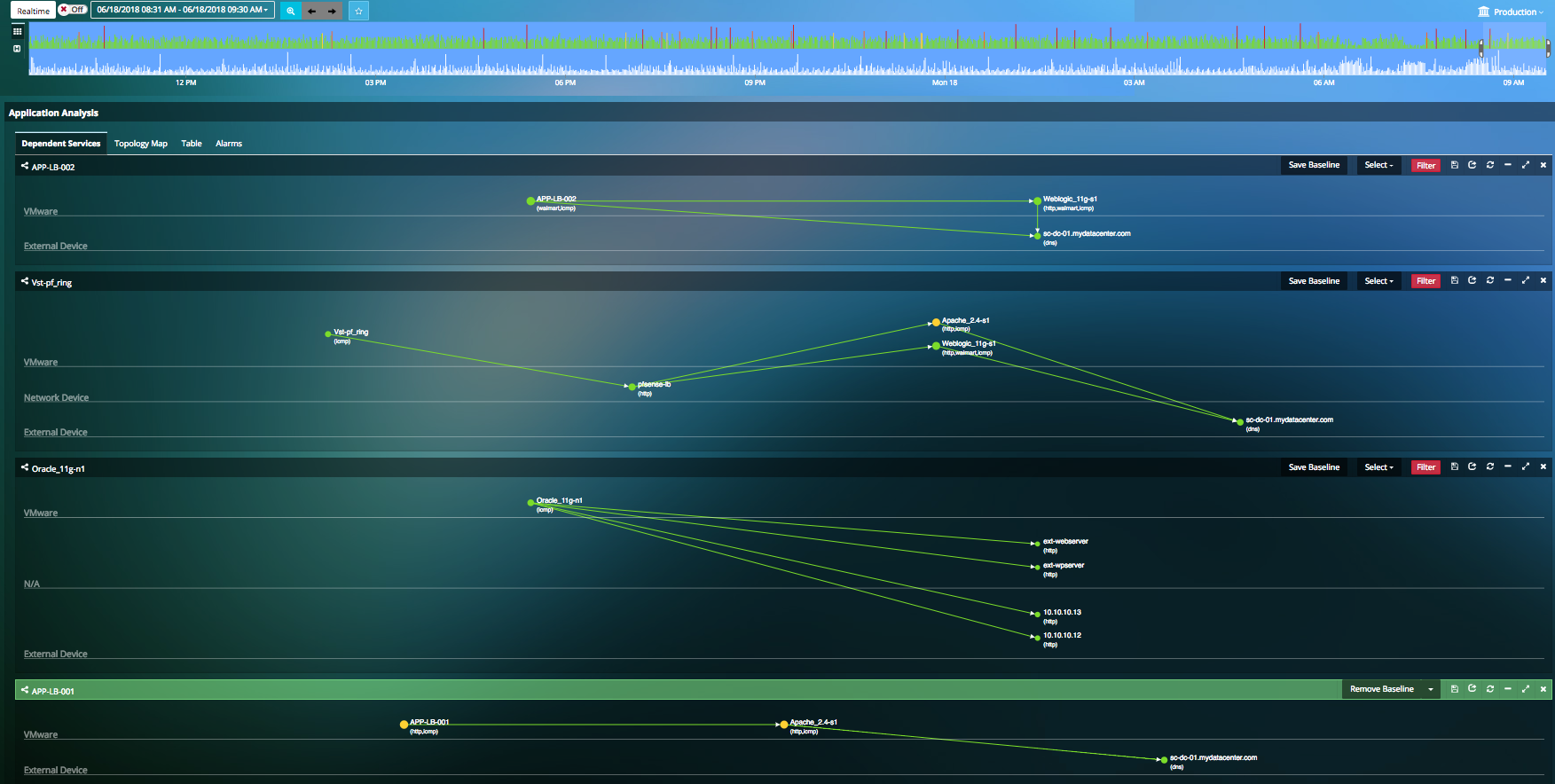
Task: Open the grid view icon beside timeline
Action: (17, 31)
